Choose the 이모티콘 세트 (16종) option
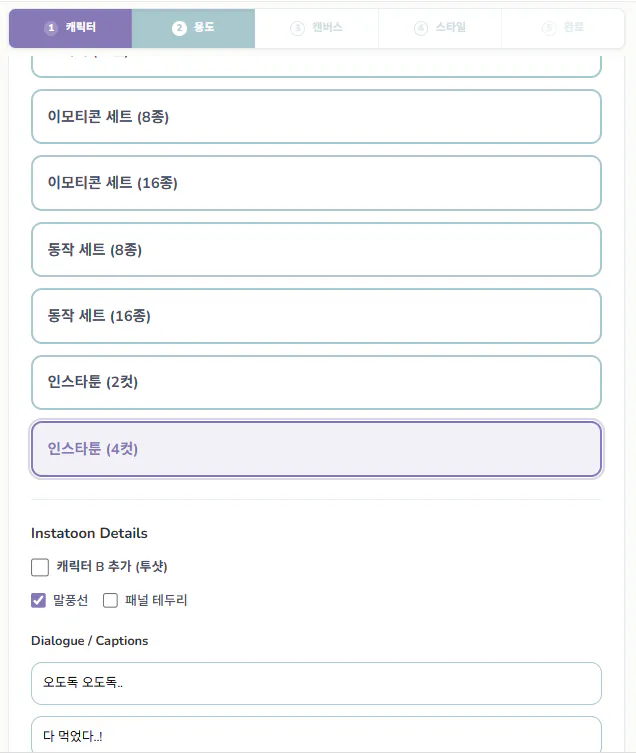The image size is (636, 753). click(x=316, y=183)
